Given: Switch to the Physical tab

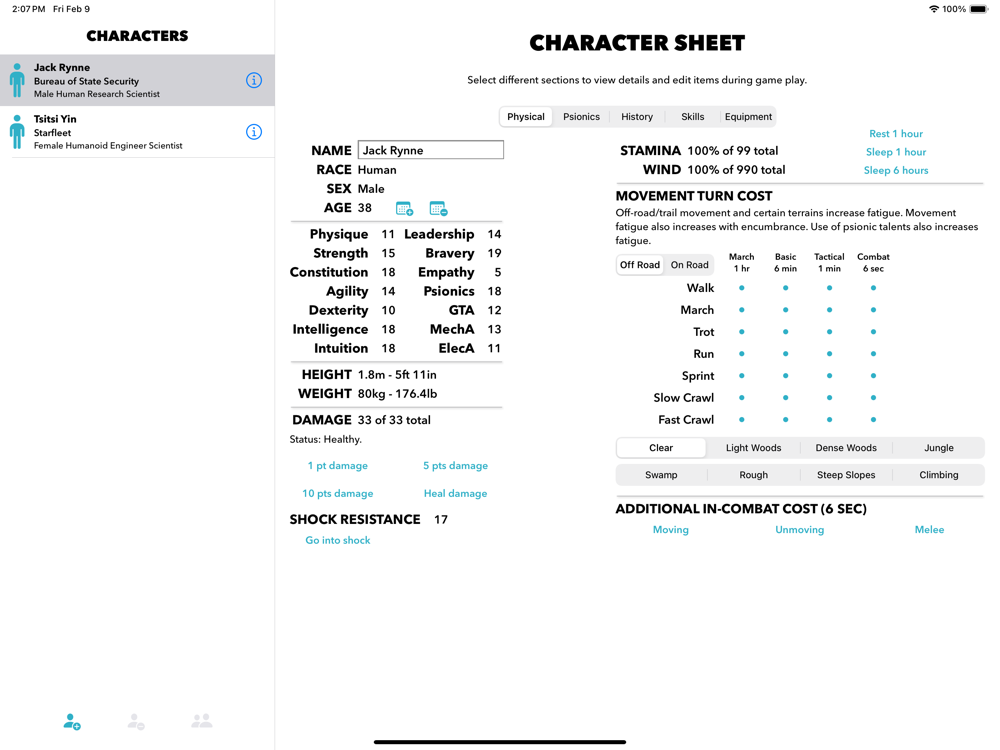Looking at the screenshot, I should click(526, 117).
